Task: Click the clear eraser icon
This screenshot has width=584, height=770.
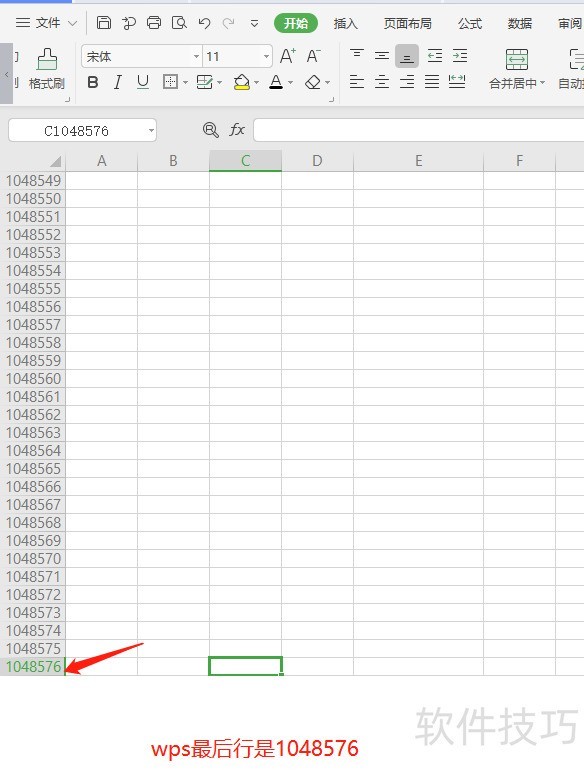Action: (313, 82)
